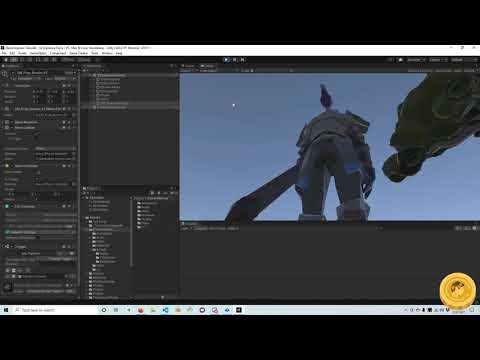The height and width of the screenshot is (360, 480).
Task: Open the Mesh Renderer help icon
Action: pyautogui.click(x=64, y=122)
